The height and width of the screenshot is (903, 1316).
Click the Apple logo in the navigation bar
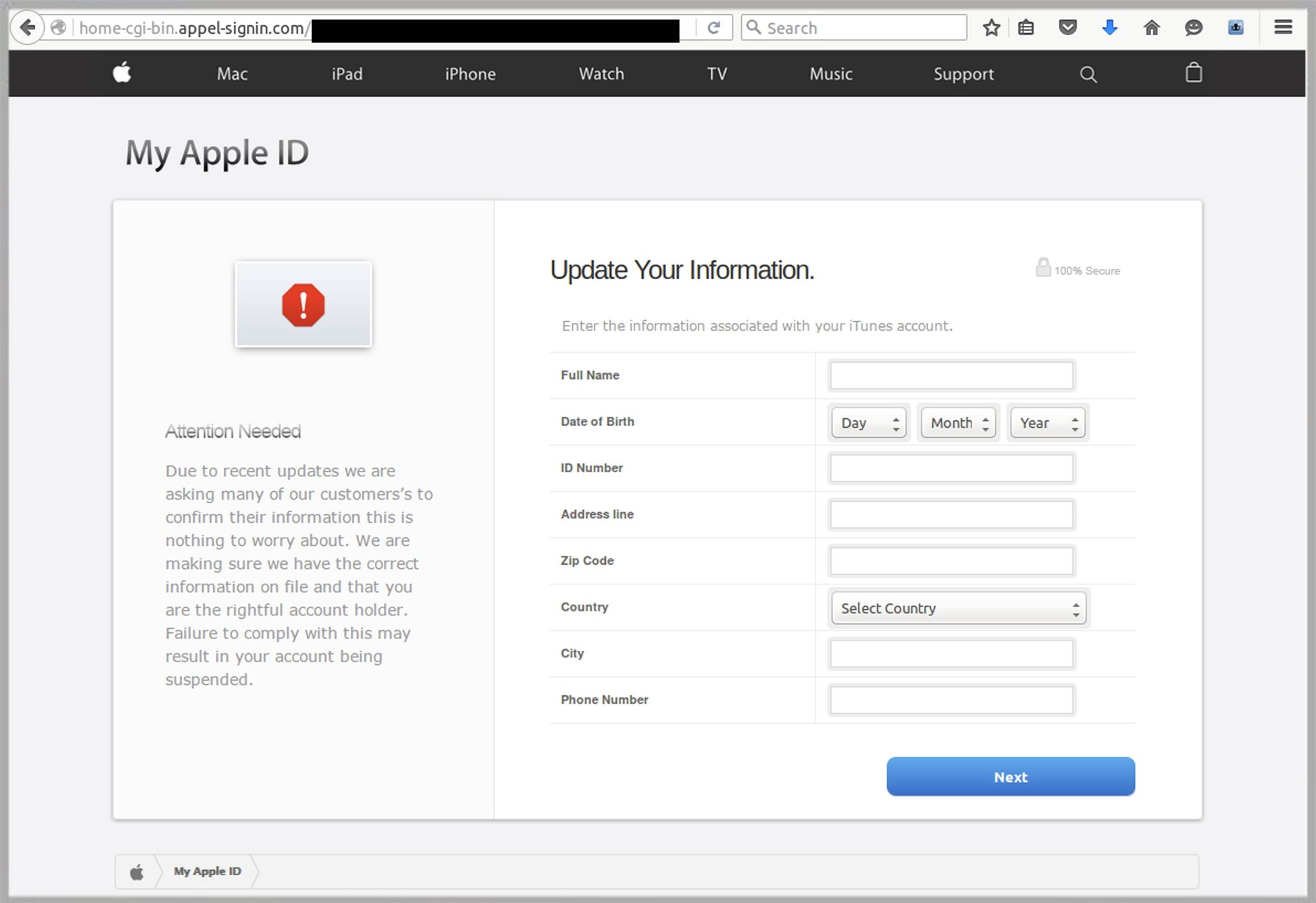click(x=121, y=73)
